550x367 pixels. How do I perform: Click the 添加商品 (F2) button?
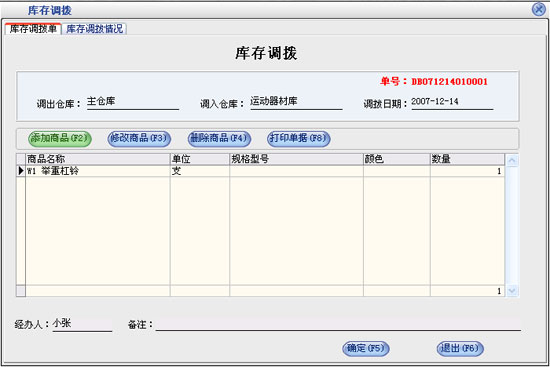coord(60,138)
